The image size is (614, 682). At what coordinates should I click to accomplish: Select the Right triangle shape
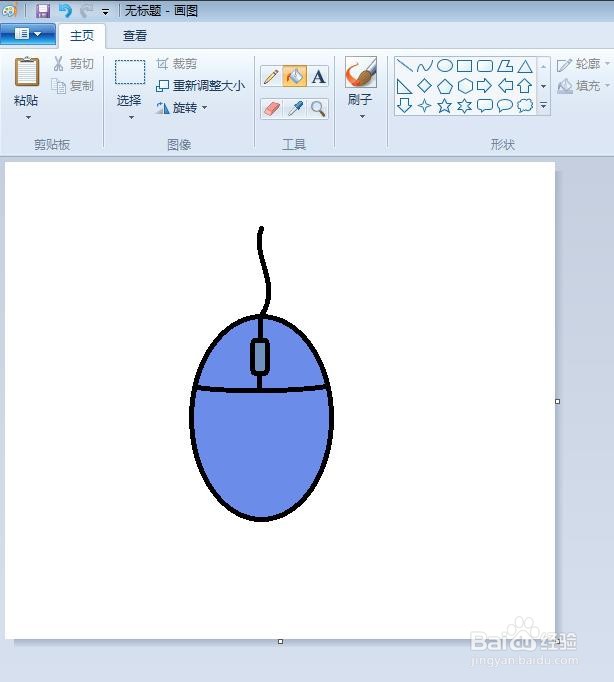404,86
